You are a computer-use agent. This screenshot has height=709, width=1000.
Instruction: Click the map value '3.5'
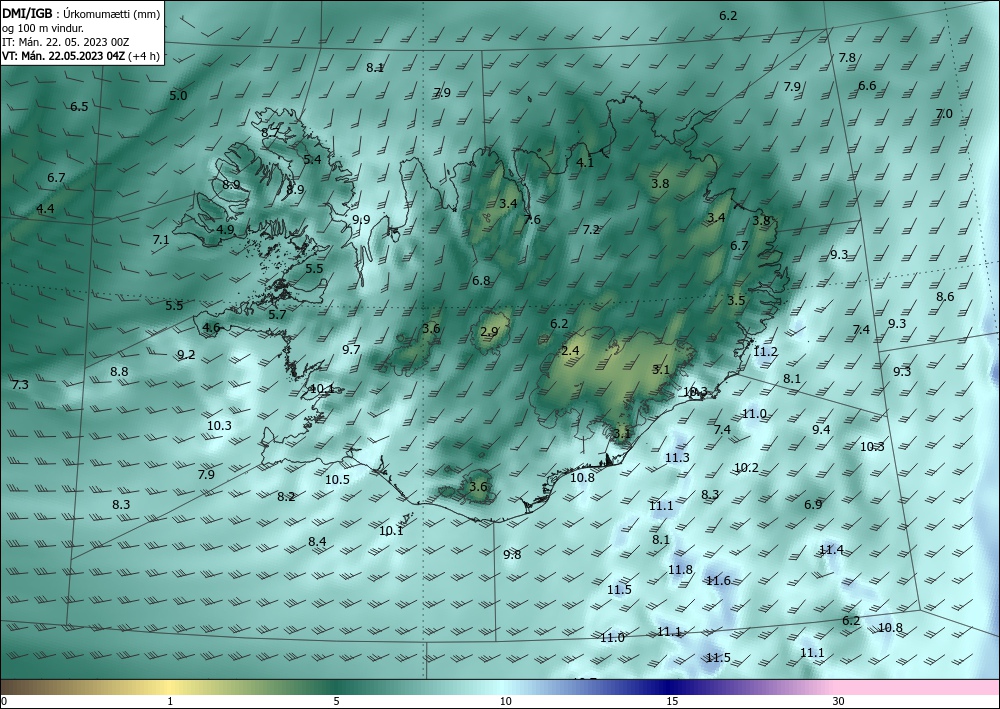coord(736,300)
